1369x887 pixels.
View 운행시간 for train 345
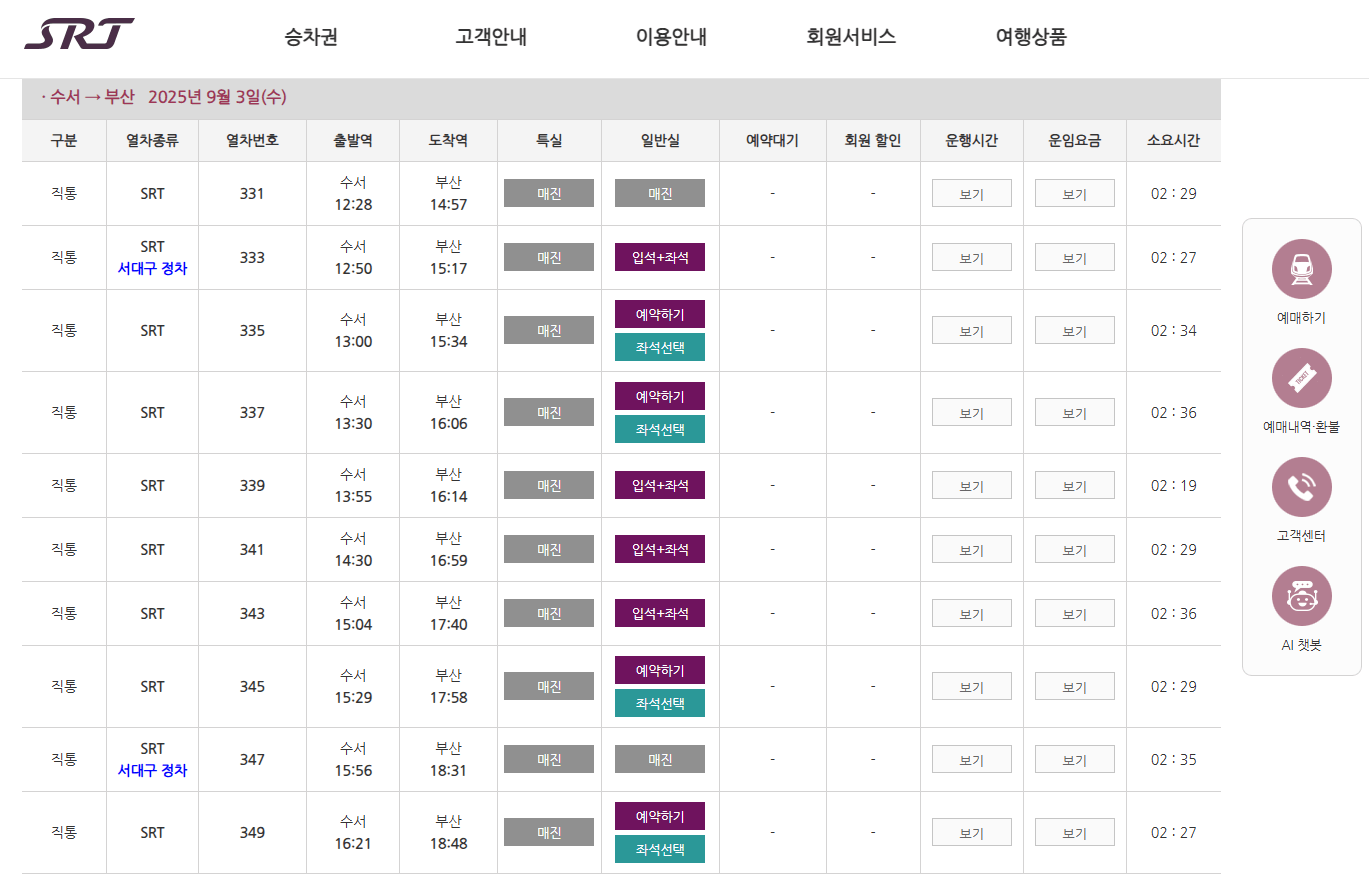(972, 686)
